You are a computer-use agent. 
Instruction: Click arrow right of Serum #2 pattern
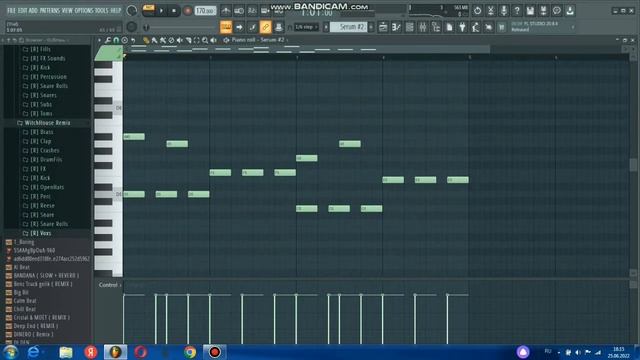click(x=371, y=27)
